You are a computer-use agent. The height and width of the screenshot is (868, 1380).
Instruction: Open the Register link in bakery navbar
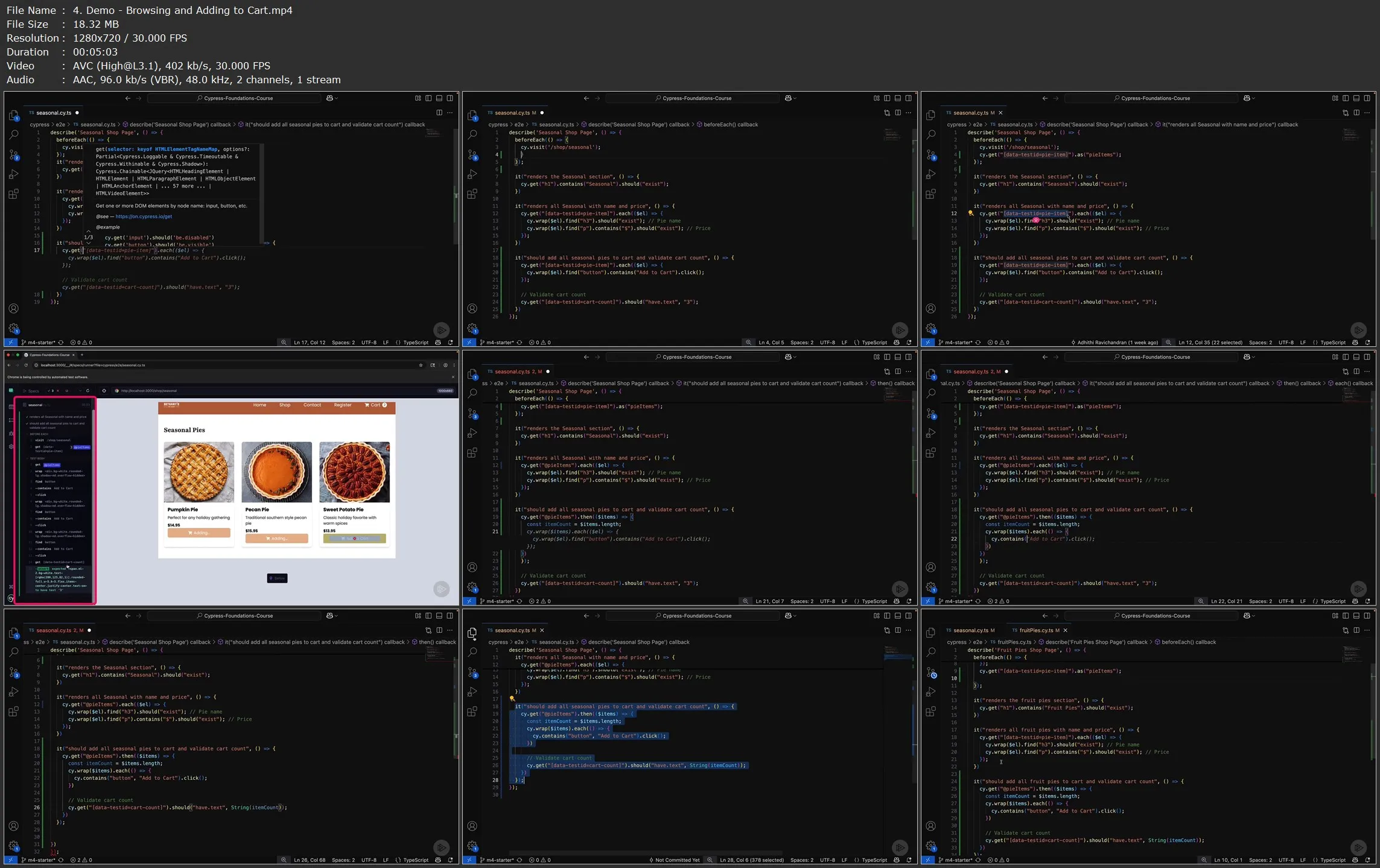343,405
